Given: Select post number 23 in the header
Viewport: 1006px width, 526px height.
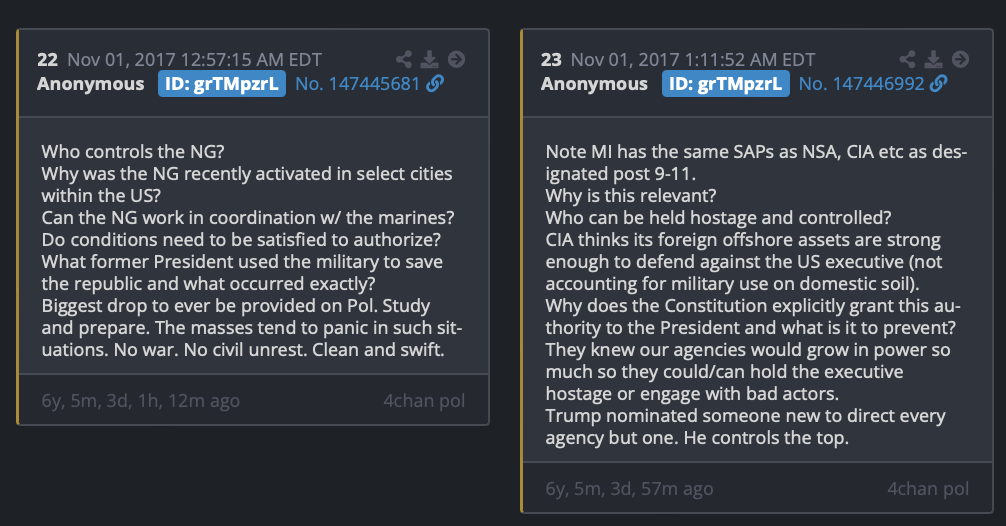Looking at the screenshot, I should click(x=551, y=60).
